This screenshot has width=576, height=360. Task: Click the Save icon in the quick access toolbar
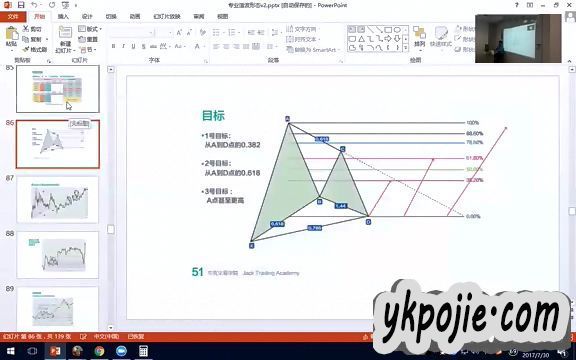21,5
